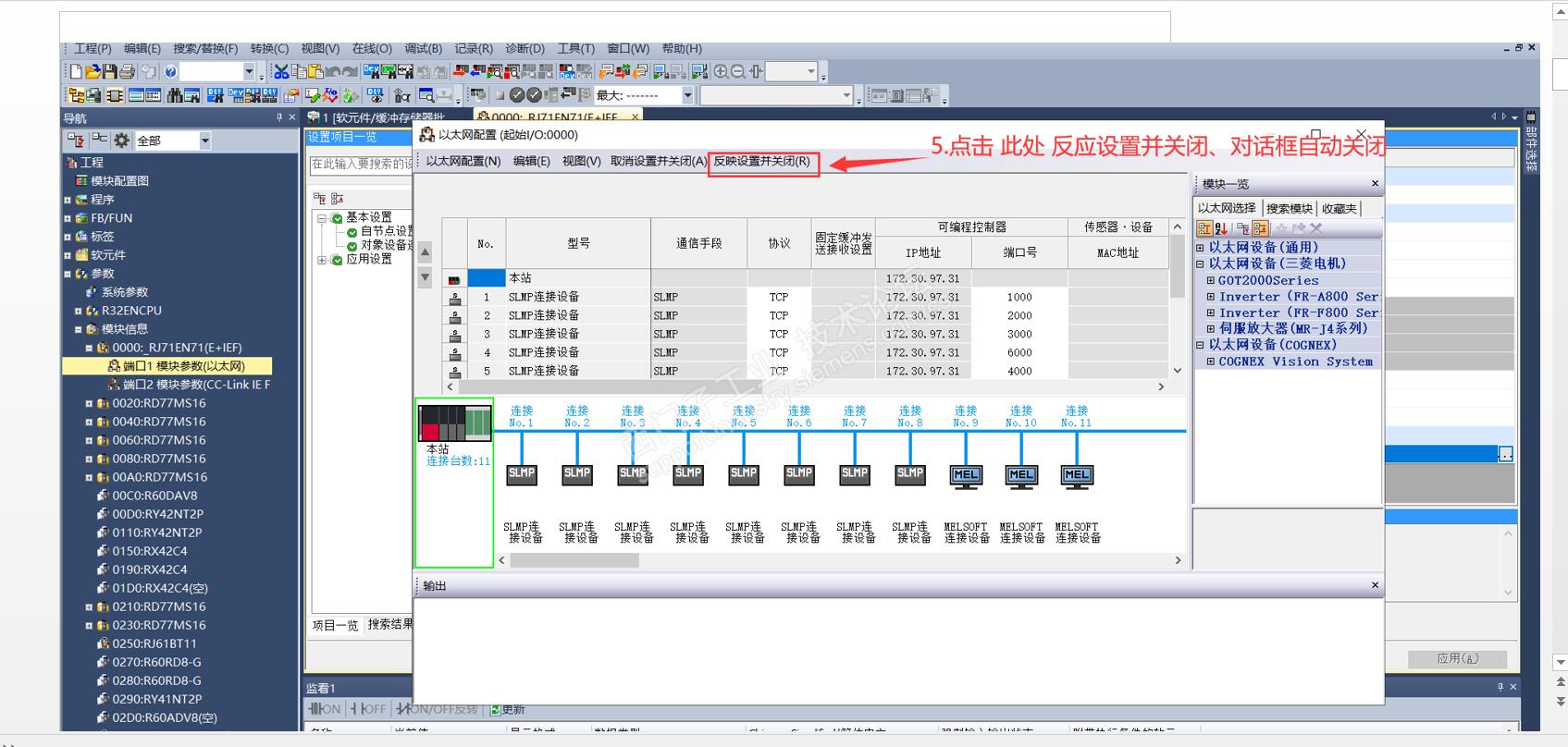Click the 更新 button in monitor panel

point(507,709)
